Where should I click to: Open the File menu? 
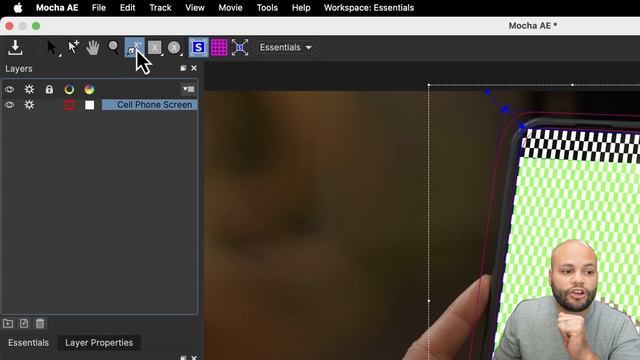point(99,8)
